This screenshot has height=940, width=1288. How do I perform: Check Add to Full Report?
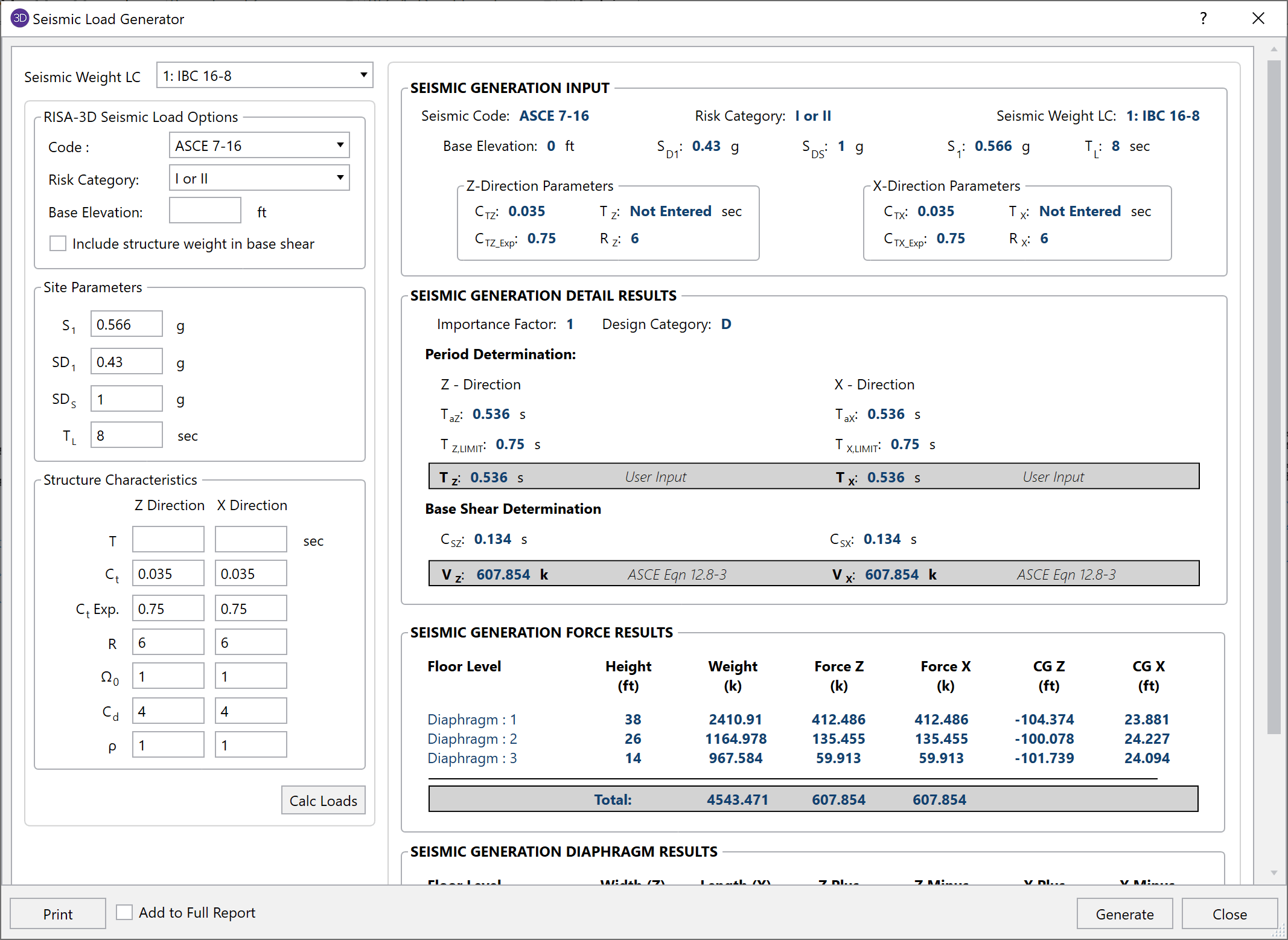(124, 912)
